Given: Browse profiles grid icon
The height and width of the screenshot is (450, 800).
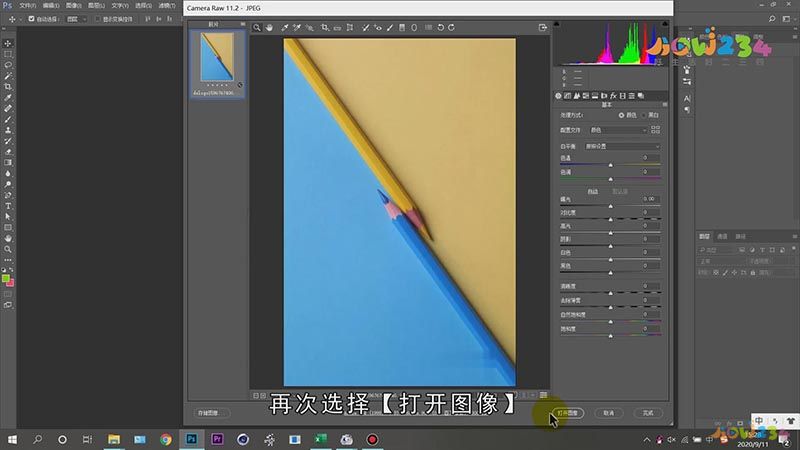Looking at the screenshot, I should click(656, 130).
